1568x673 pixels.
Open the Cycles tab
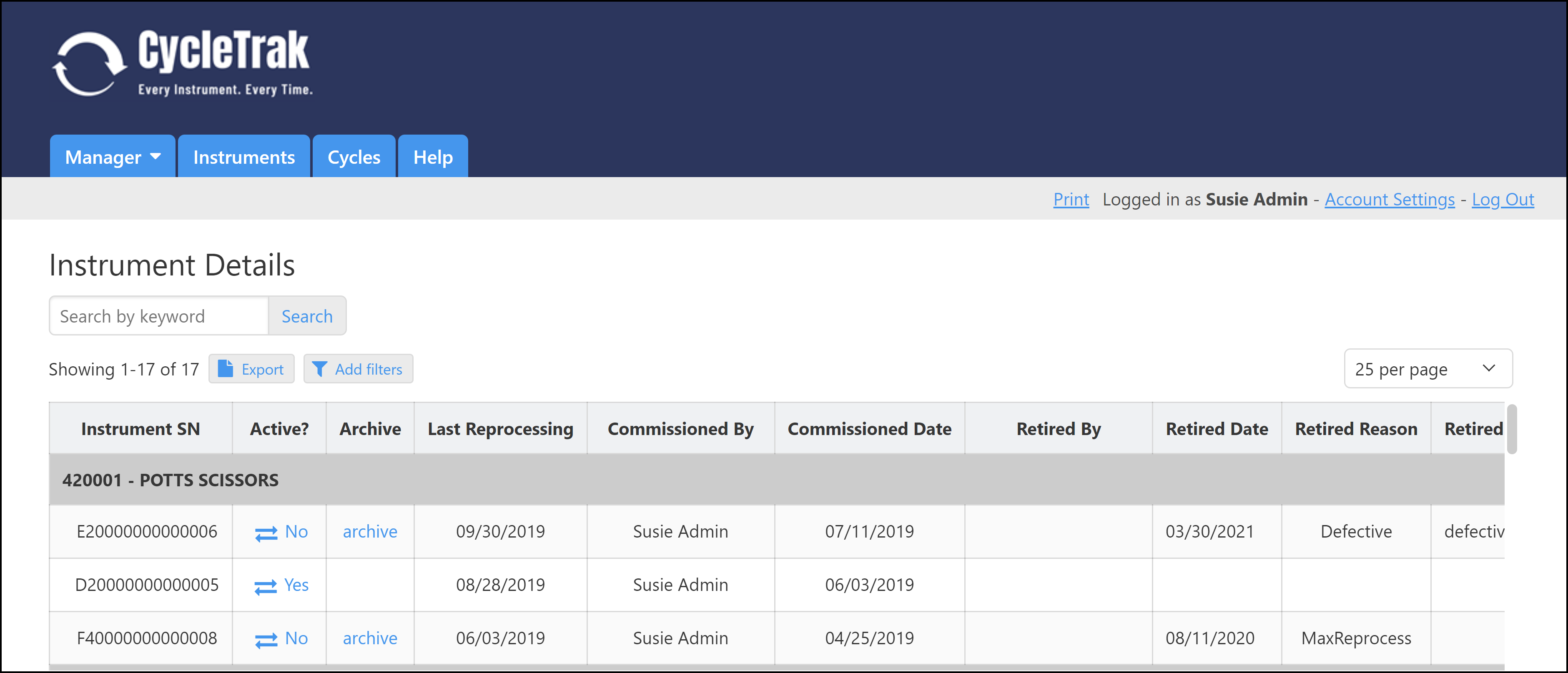(x=354, y=157)
